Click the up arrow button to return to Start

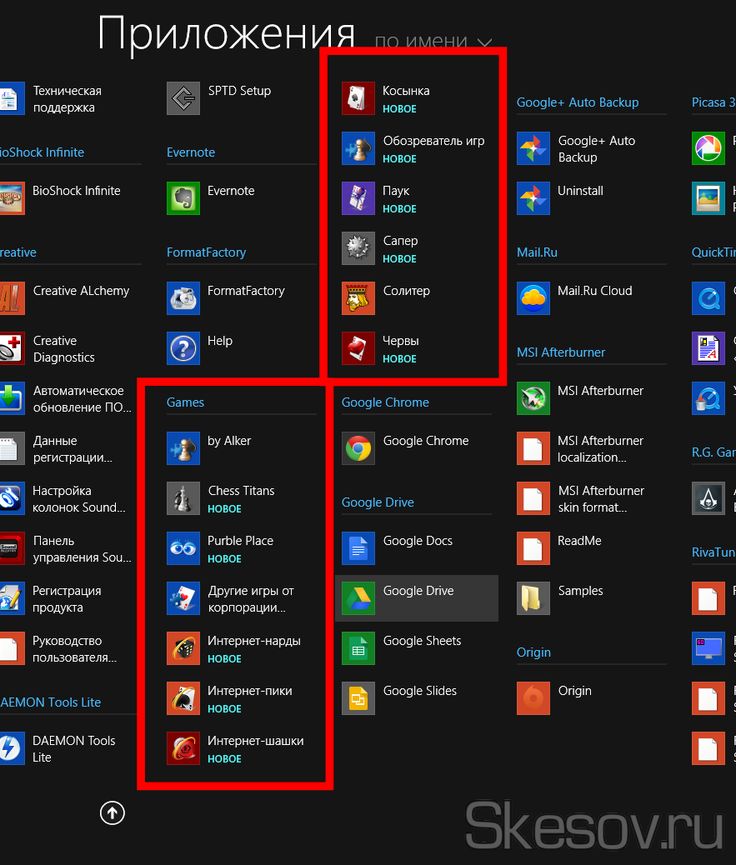coord(112,813)
